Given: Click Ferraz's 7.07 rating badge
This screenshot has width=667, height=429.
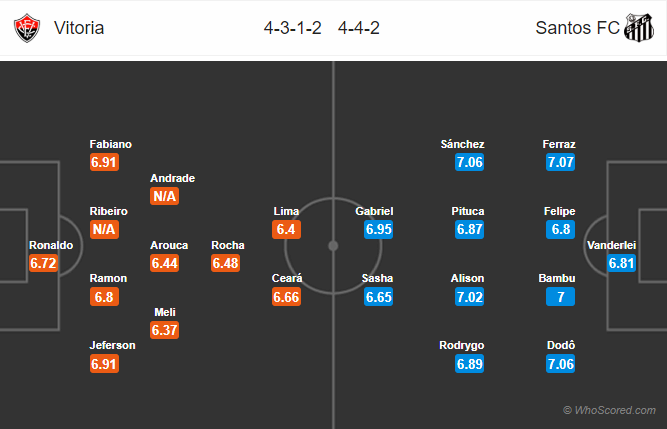Looking at the screenshot, I should click(x=561, y=162).
